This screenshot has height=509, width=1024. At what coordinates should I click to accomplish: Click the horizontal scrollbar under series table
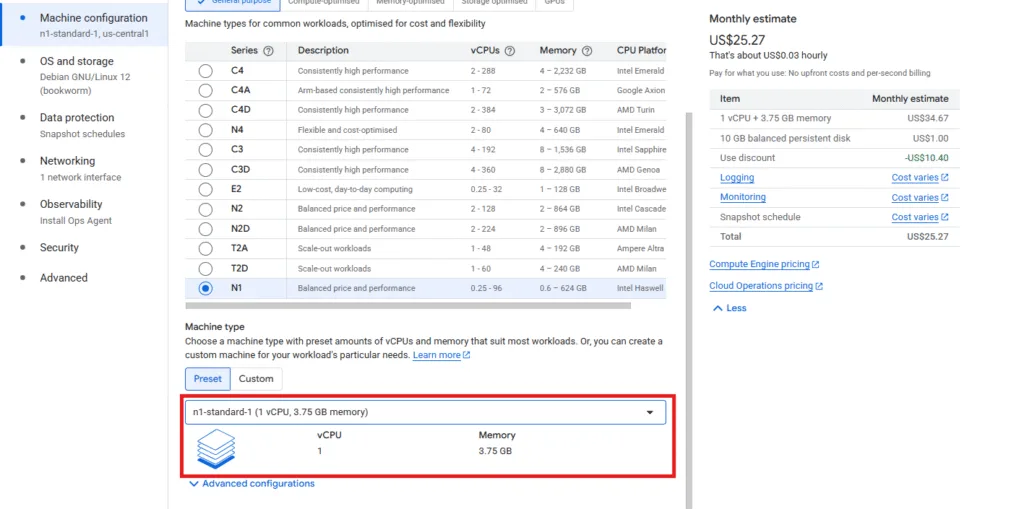pyautogui.click(x=408, y=305)
